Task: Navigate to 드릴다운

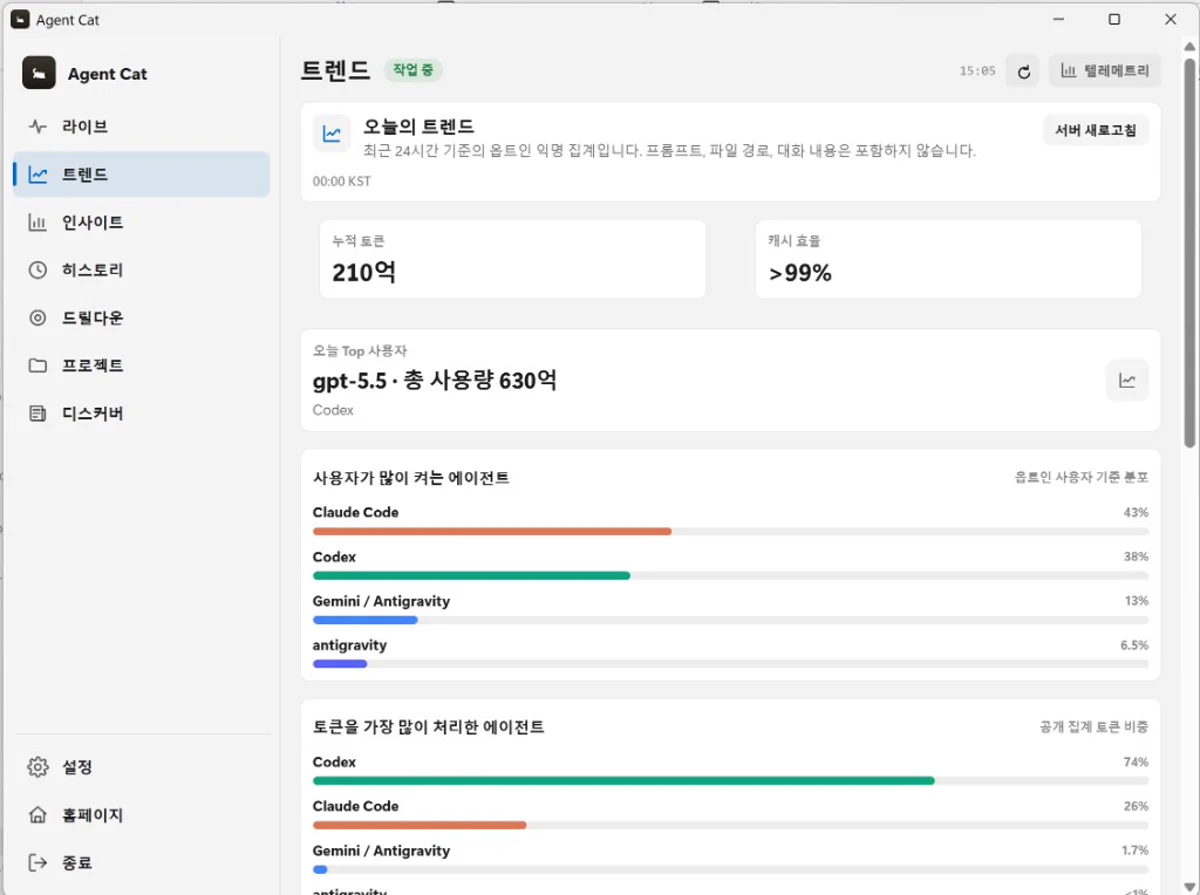Action: point(141,318)
